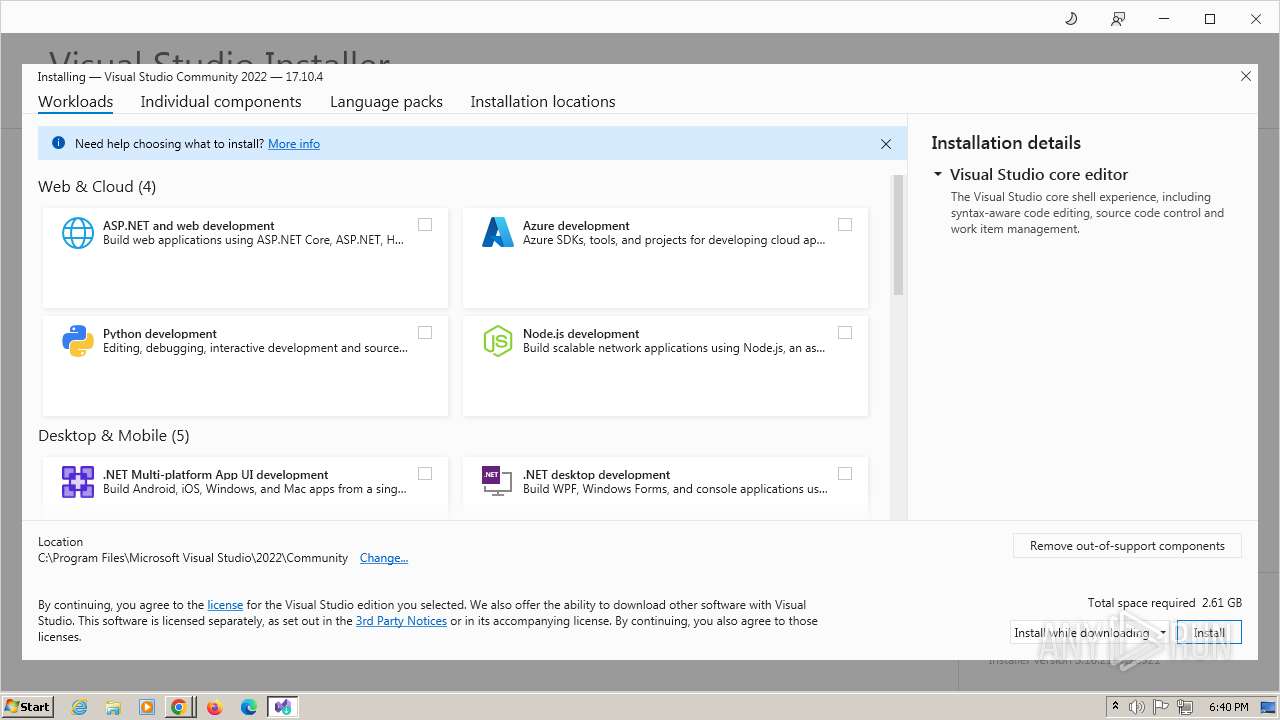Open the Start menu
The image size is (1280, 720).
(x=28, y=707)
